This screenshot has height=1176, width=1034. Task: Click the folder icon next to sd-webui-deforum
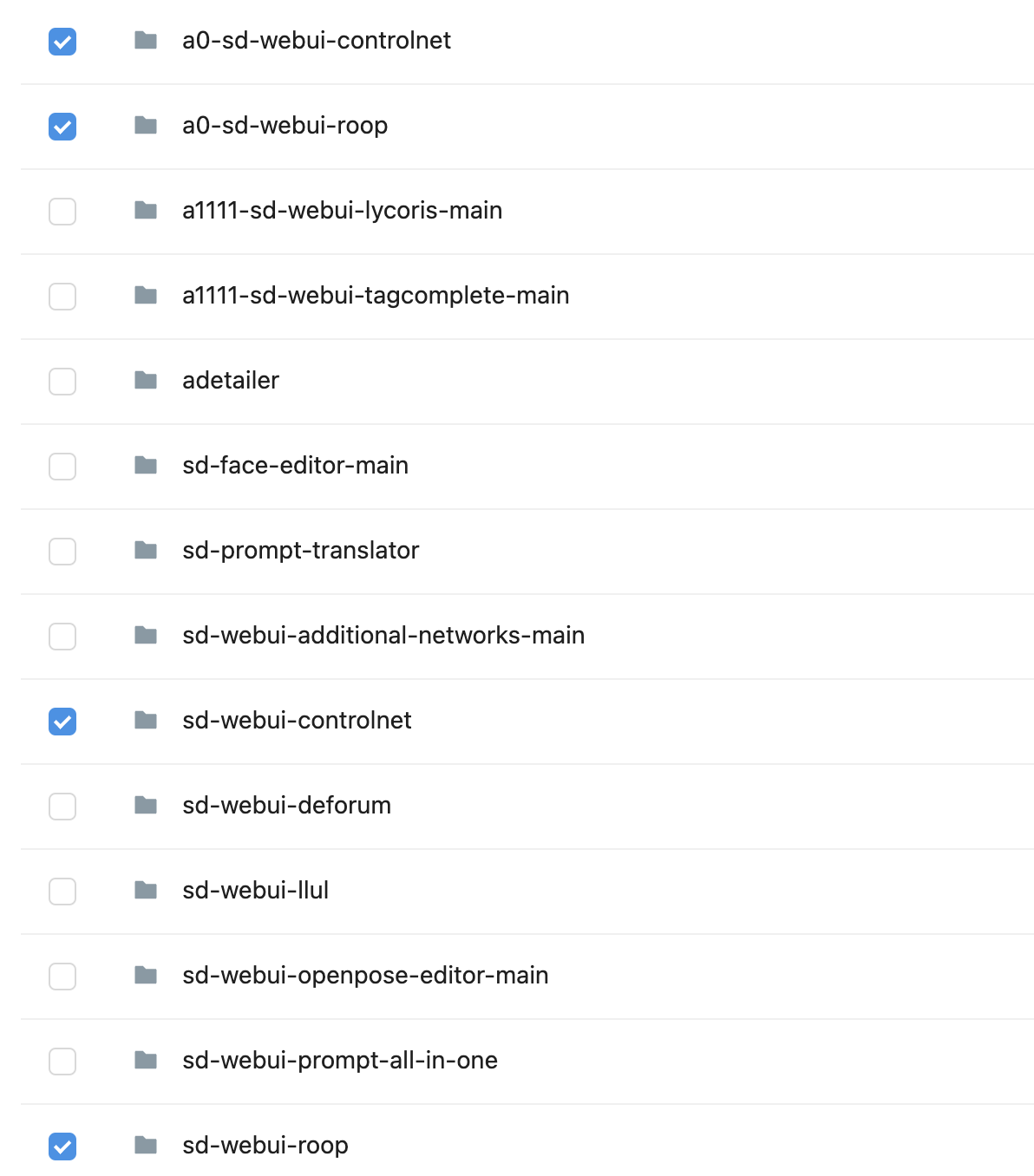point(146,805)
